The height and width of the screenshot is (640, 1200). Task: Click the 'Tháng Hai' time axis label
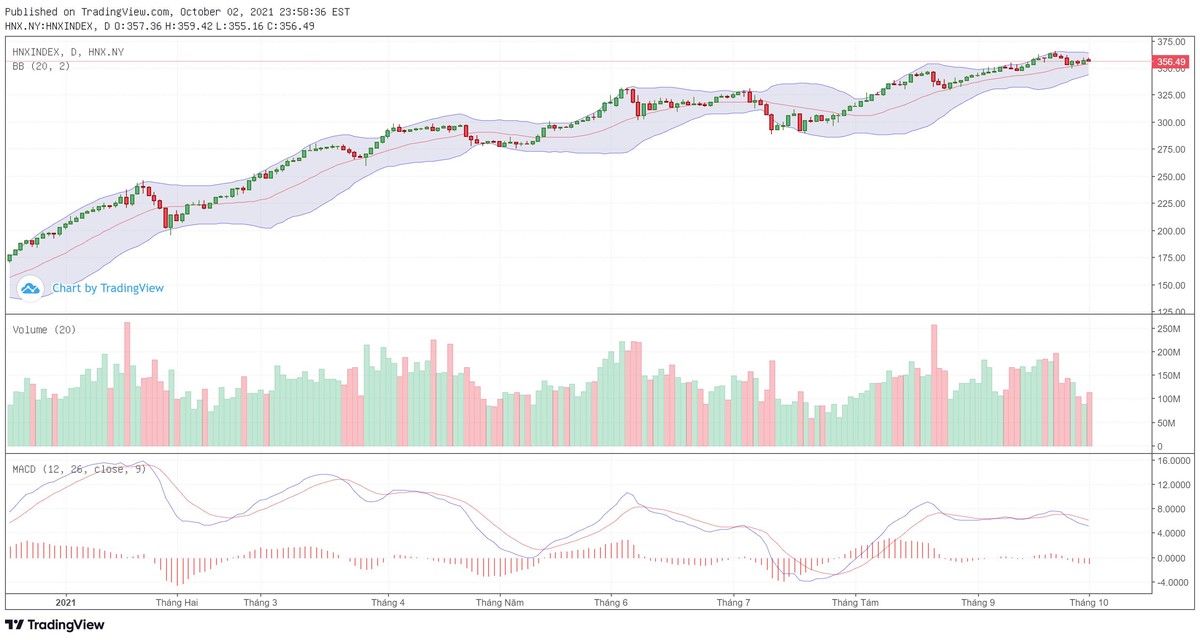pos(177,603)
